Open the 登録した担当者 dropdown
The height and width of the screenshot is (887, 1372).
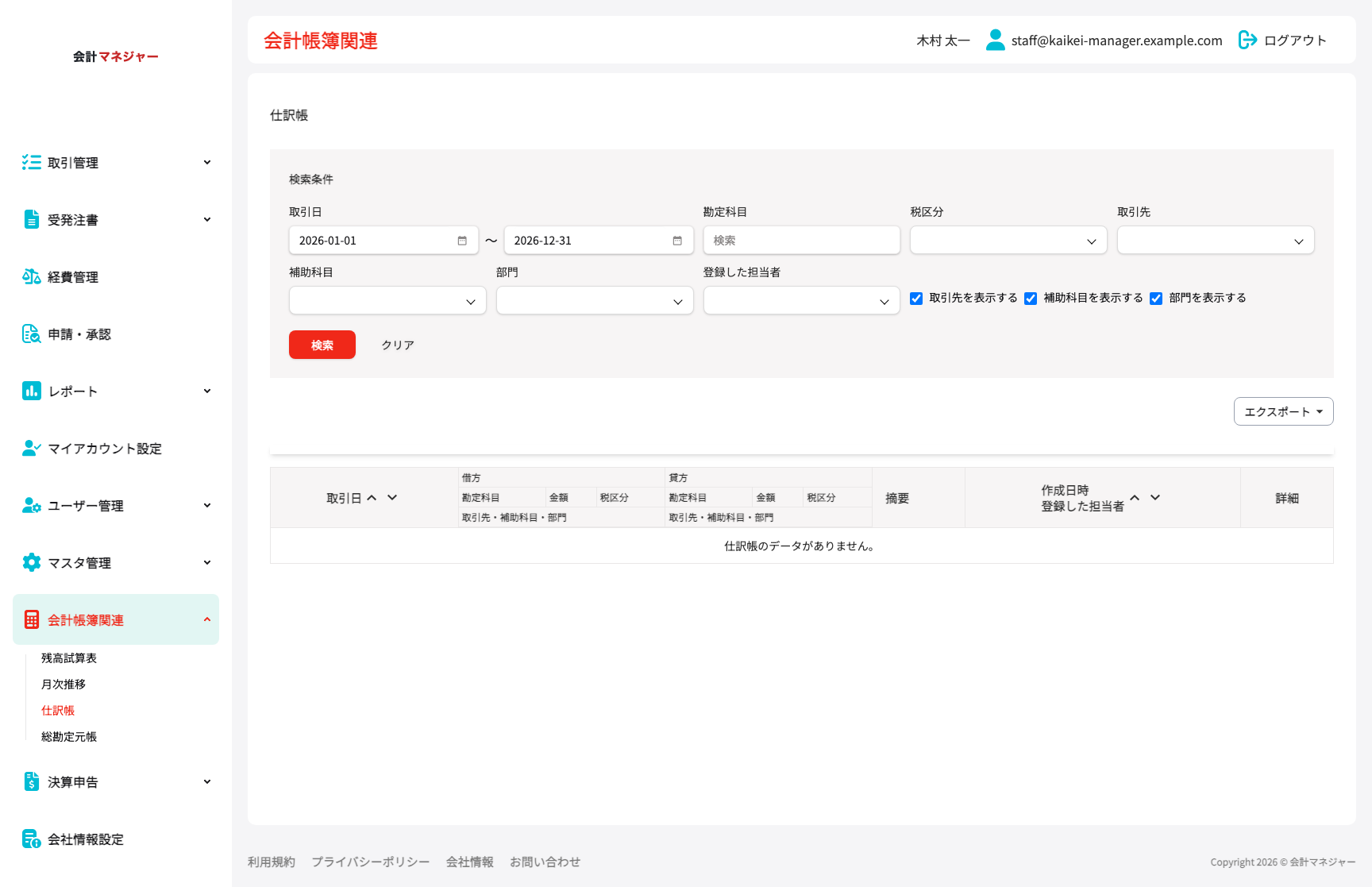pos(801,301)
